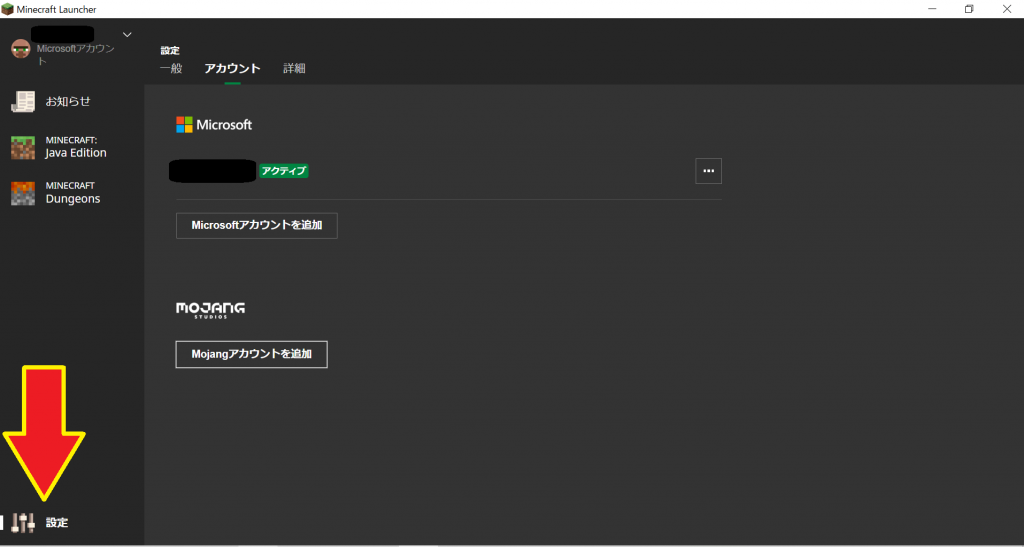Click Mojangアカウントを追加 button
The image size is (1024, 547).
point(251,354)
